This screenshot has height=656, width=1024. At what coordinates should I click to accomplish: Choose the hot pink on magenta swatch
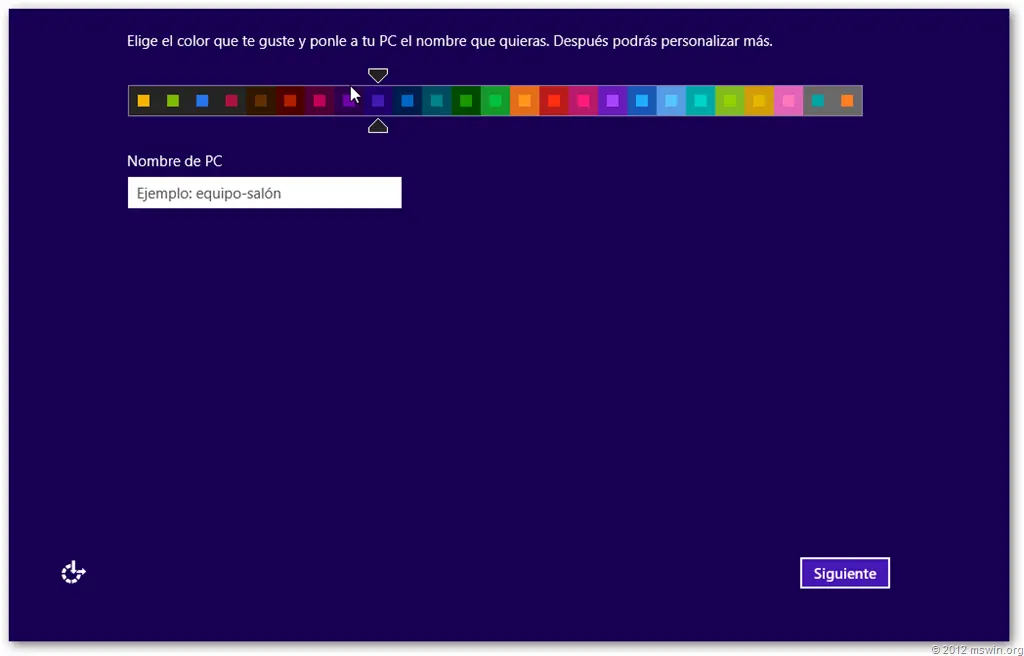(583, 101)
